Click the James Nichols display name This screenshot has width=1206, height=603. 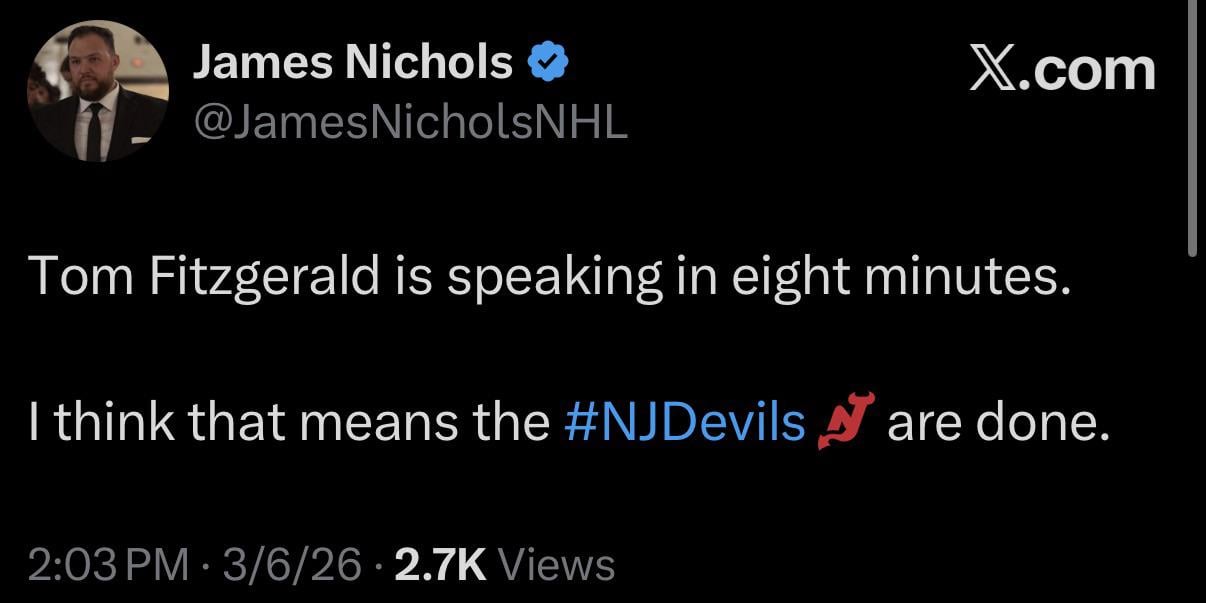click(x=352, y=64)
